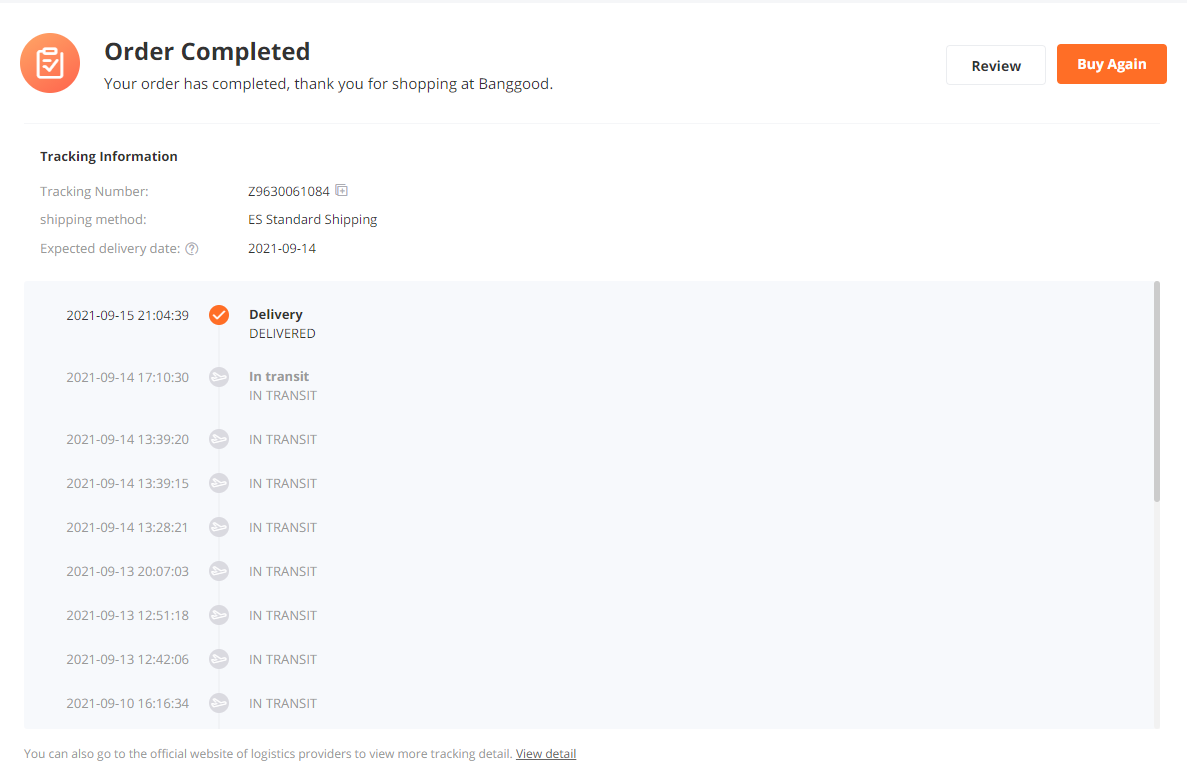Click the transit icon at 2021-09-14 13:39:15
1187x784 pixels.
pos(219,483)
